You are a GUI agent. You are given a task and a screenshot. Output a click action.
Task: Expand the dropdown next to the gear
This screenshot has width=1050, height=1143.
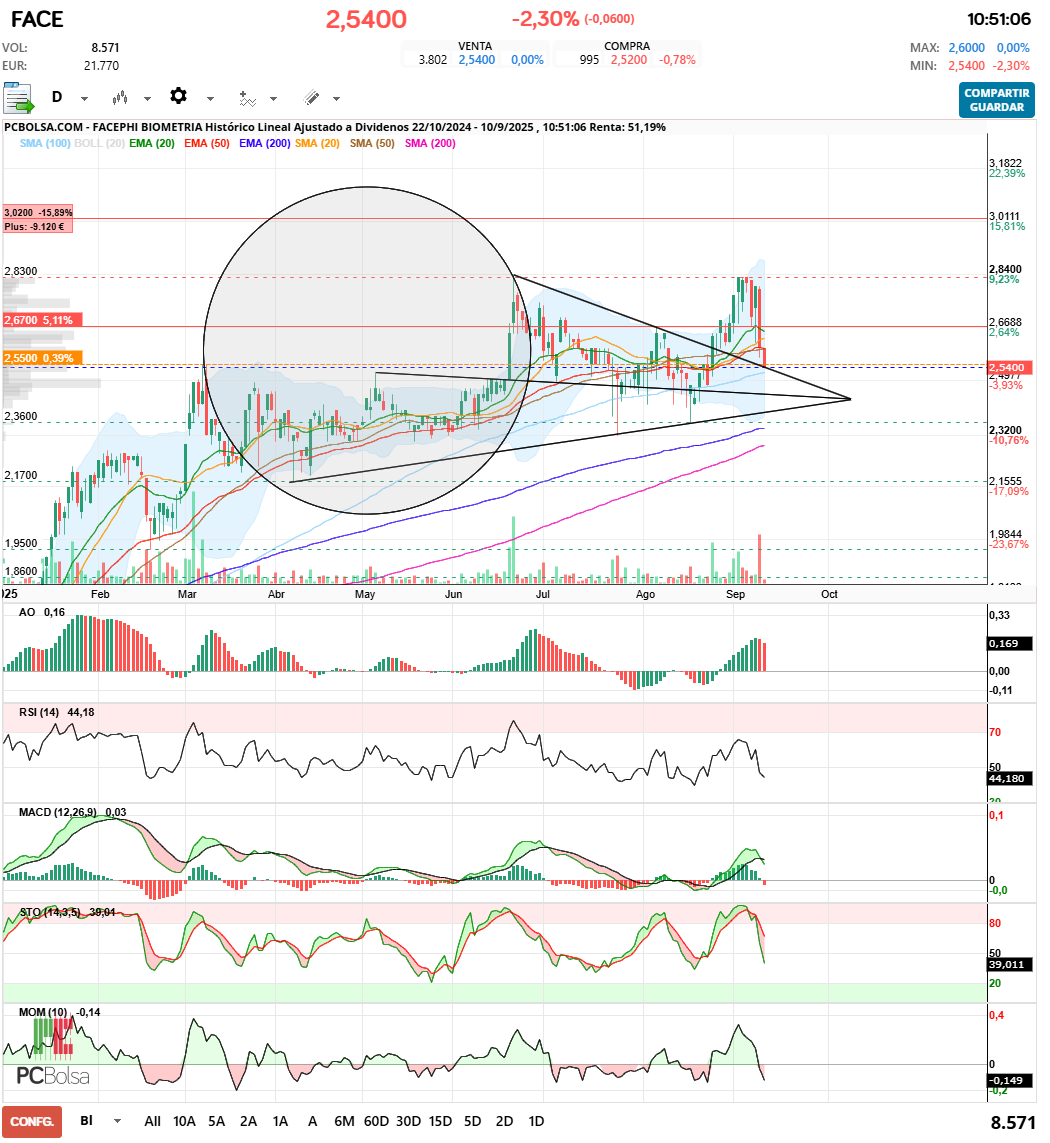[x=210, y=98]
